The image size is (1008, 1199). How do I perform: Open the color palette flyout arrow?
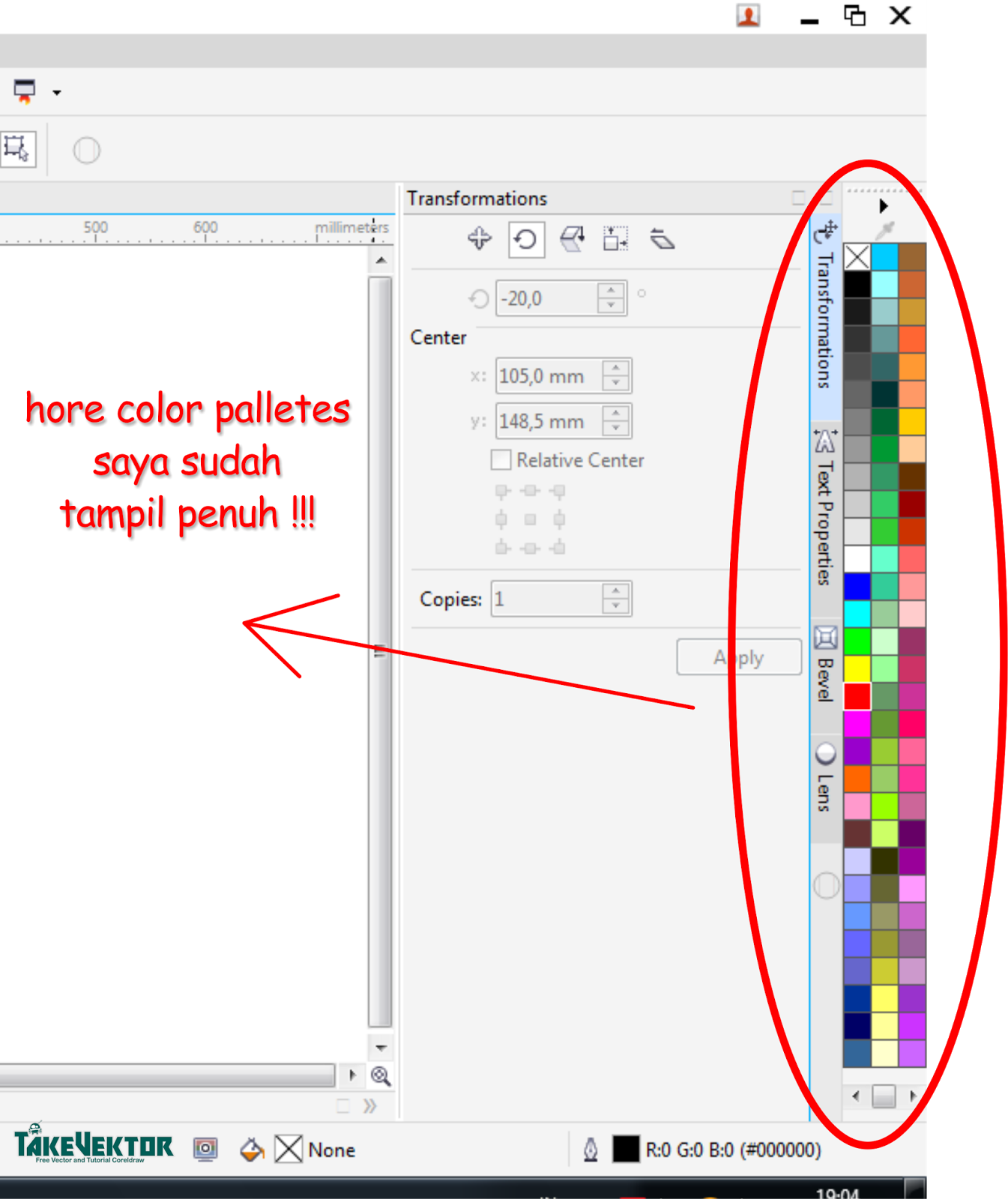click(884, 206)
